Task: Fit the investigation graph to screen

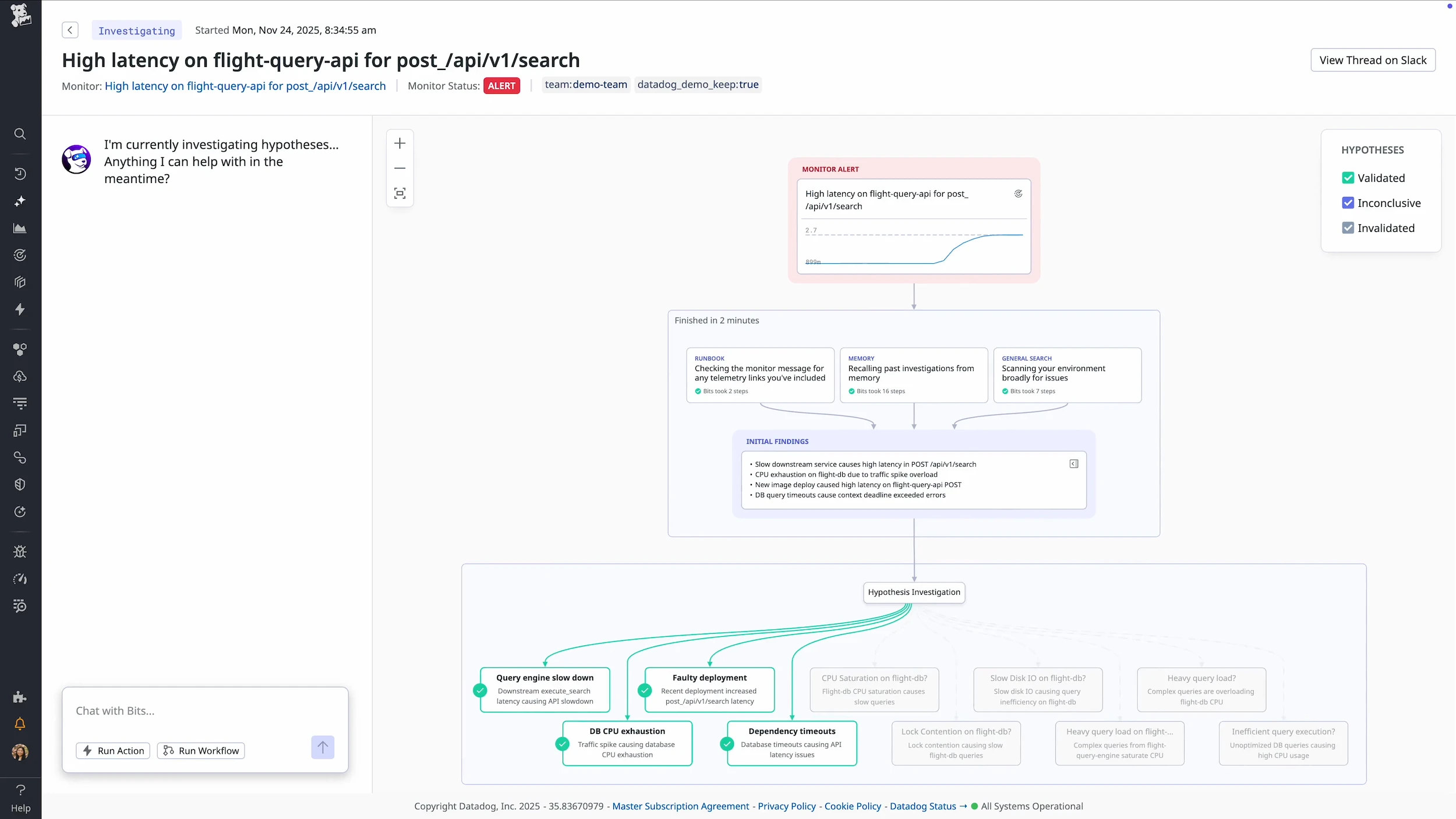Action: pos(400,193)
